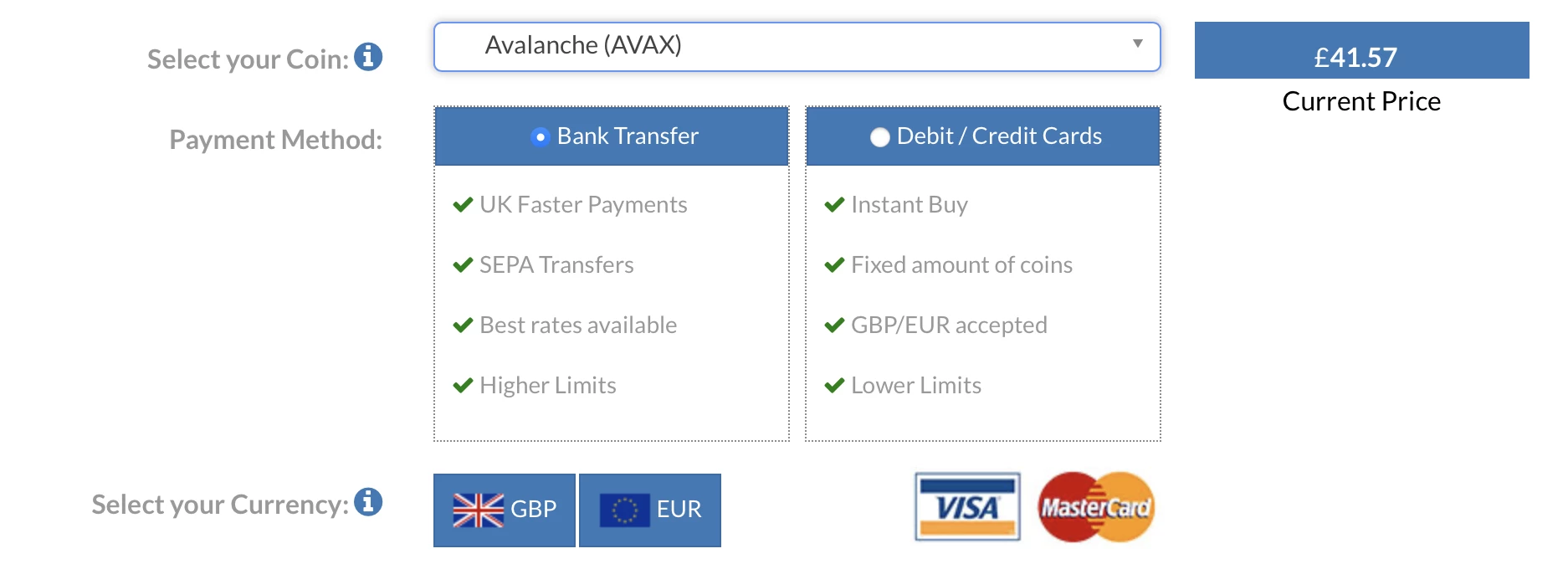Click the checkmark next to Lower Limits

coord(834,386)
